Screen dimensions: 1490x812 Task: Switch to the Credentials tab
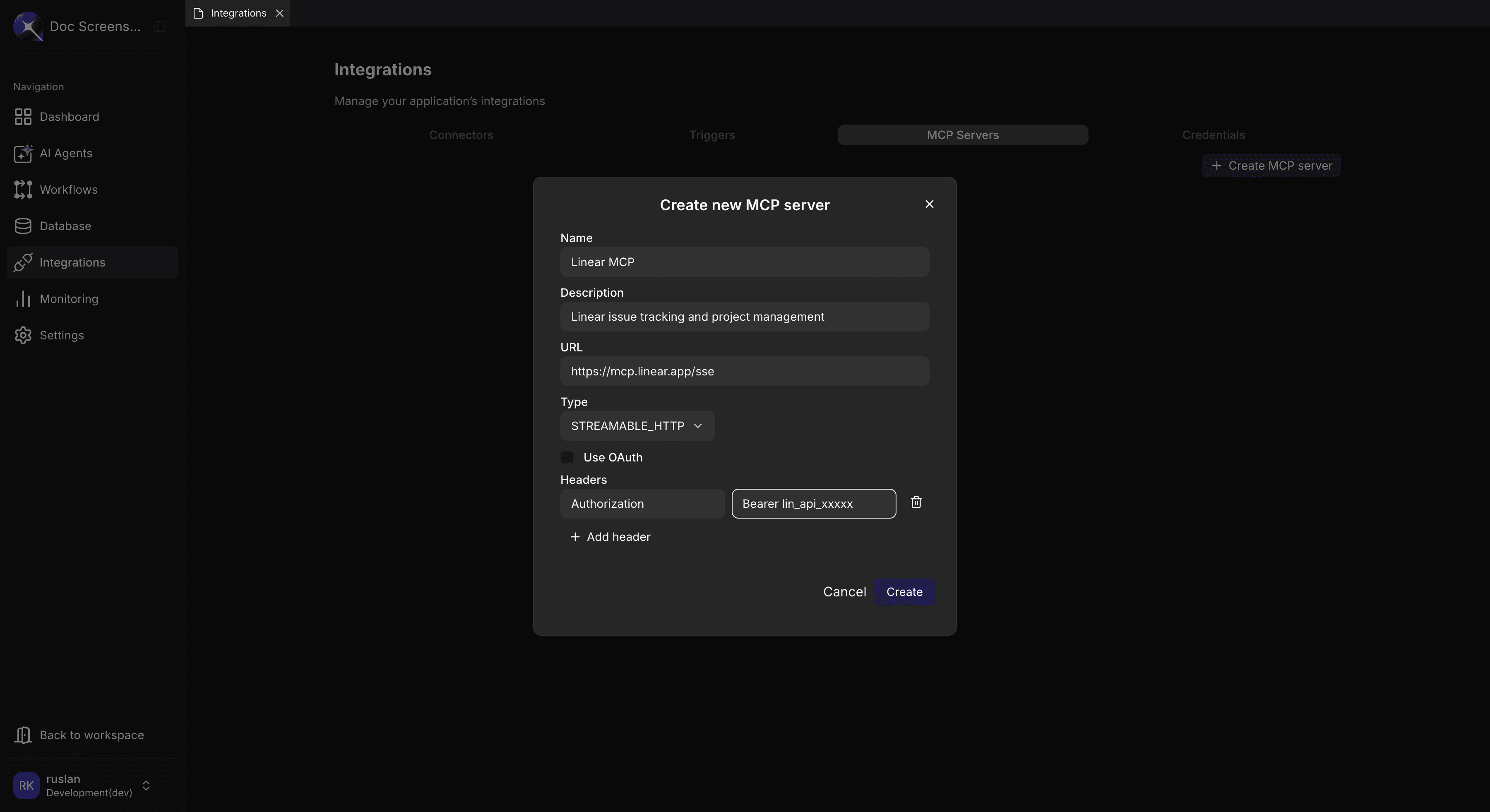[x=1213, y=135]
